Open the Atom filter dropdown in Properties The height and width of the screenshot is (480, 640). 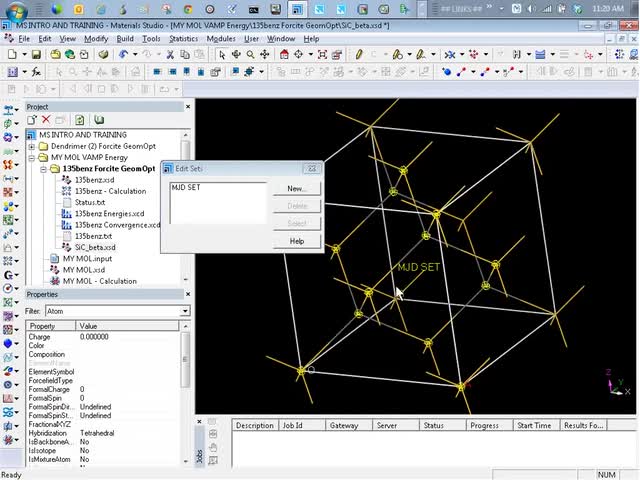pyautogui.click(x=184, y=311)
